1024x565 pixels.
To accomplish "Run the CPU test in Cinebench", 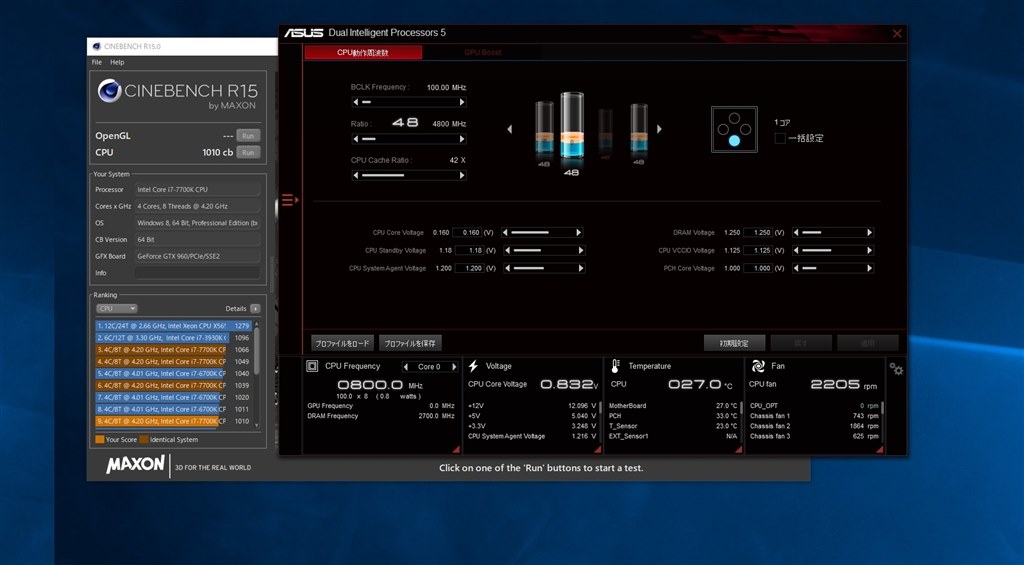I will (x=248, y=152).
